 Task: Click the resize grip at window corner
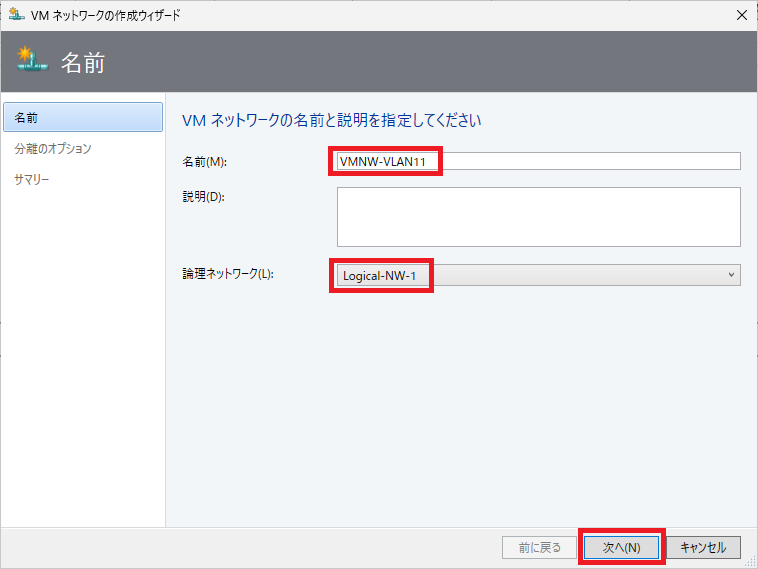click(750, 561)
